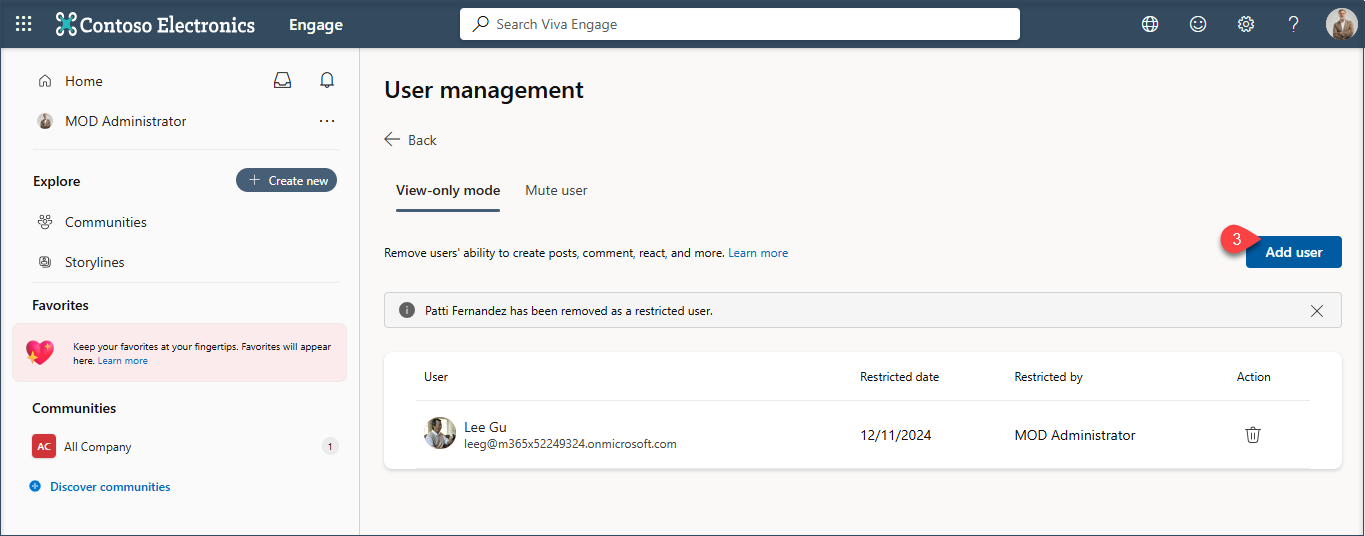Open the All Company community

click(x=97, y=447)
